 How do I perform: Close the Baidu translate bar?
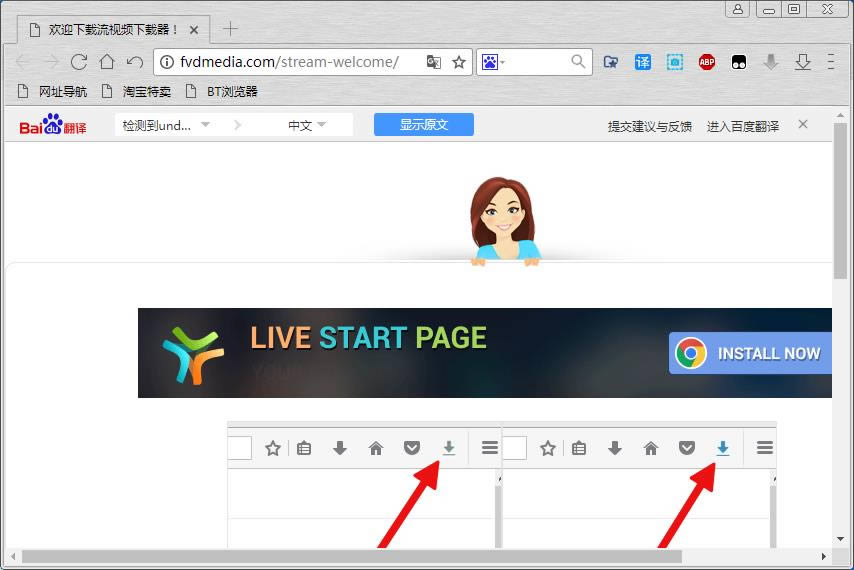(x=802, y=125)
